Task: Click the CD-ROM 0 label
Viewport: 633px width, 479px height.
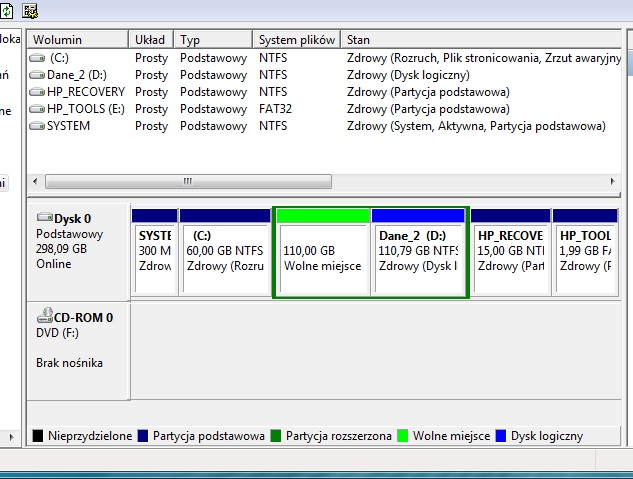Action: tap(84, 318)
